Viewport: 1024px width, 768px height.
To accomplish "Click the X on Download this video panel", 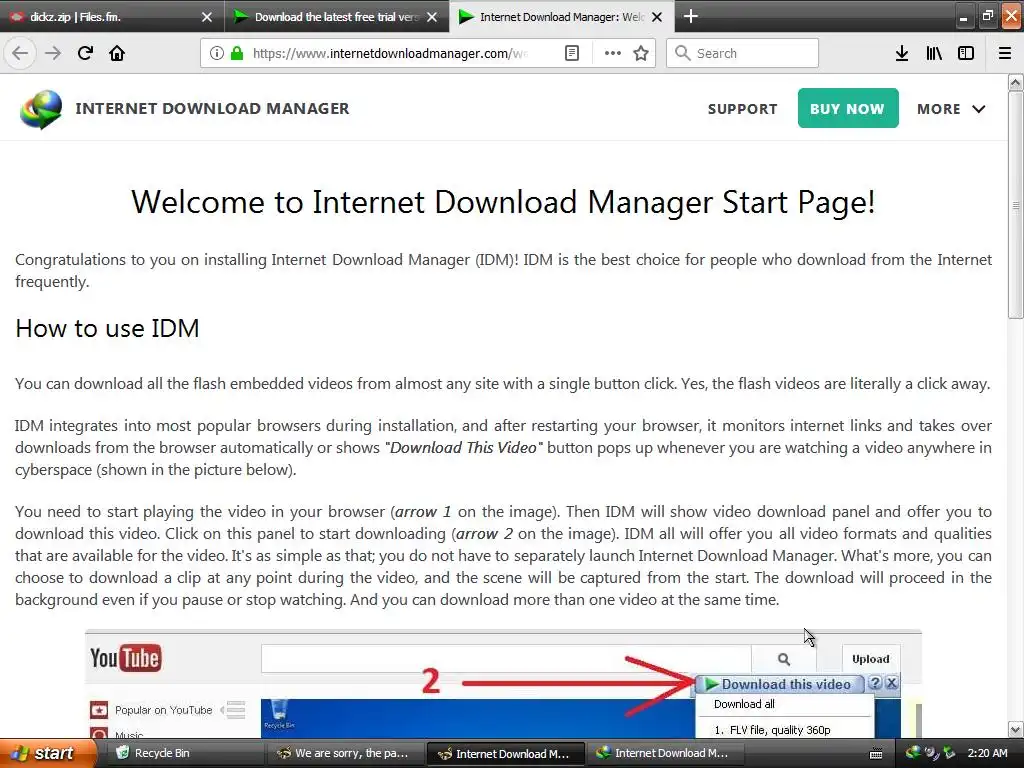I will pyautogui.click(x=891, y=683).
